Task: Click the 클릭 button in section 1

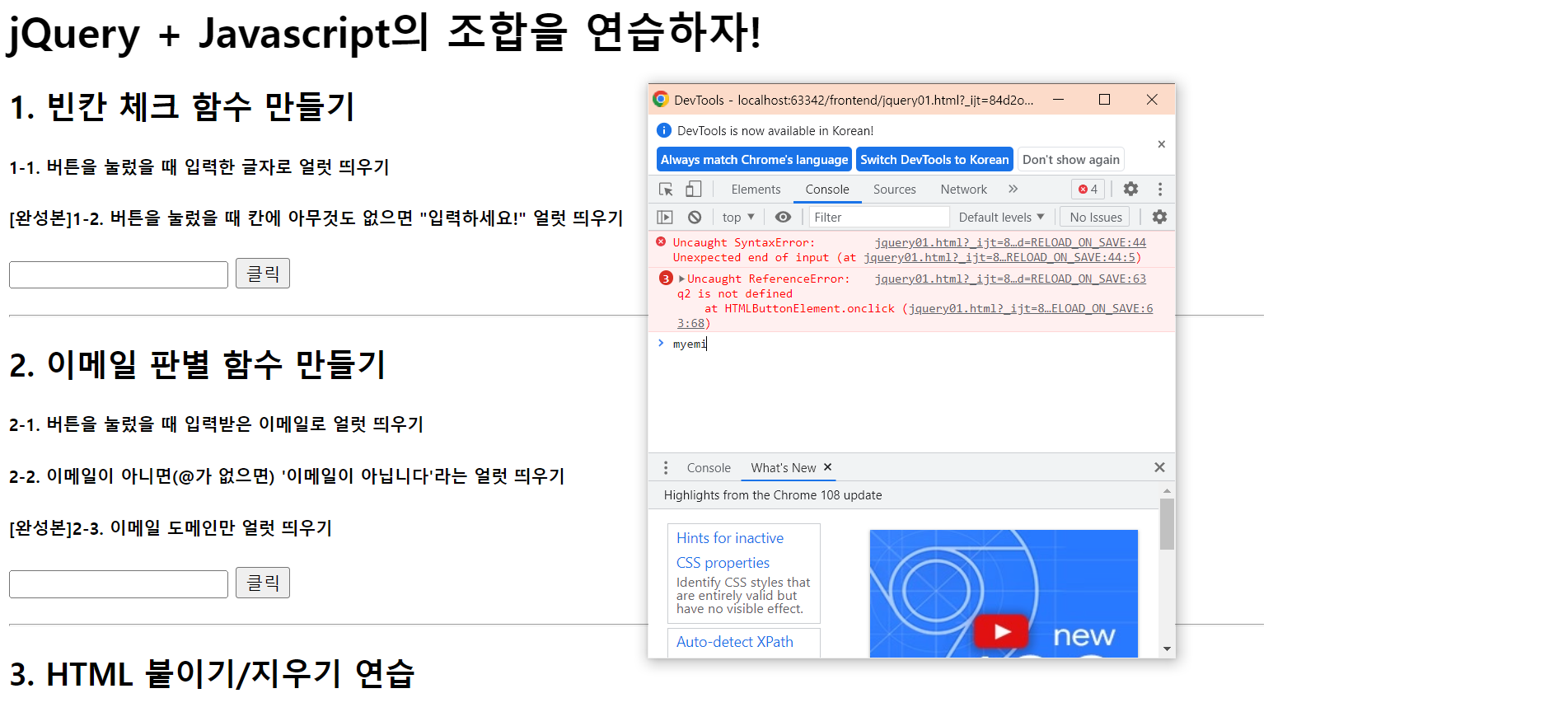Action: point(263,274)
